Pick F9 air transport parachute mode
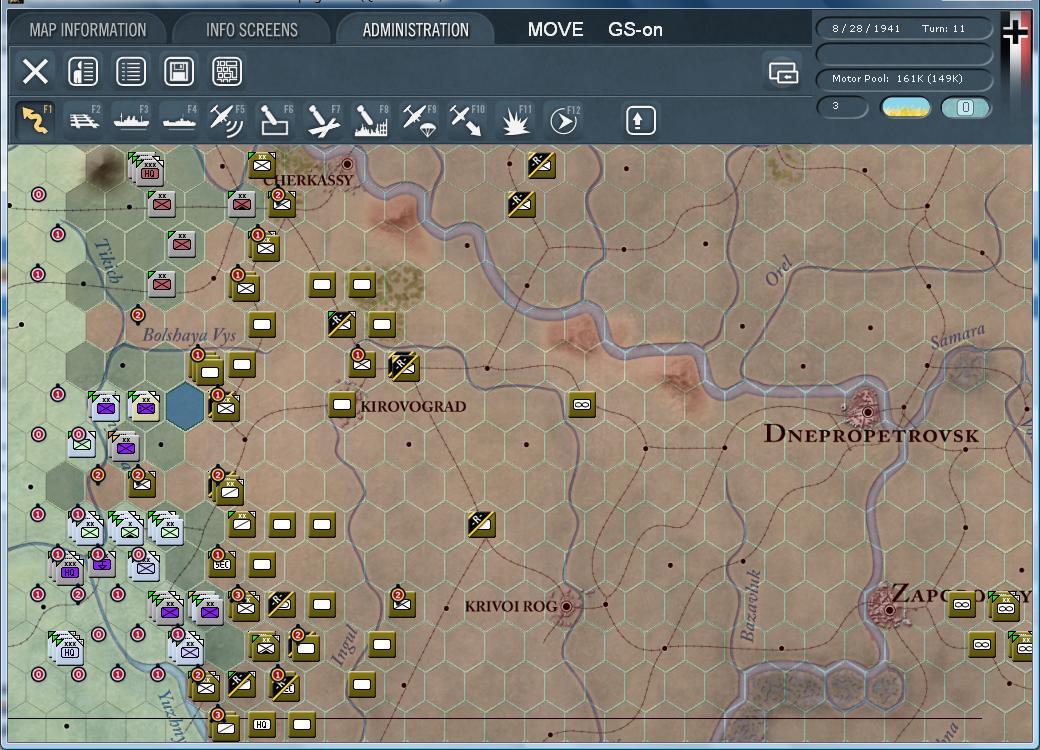This screenshot has height=750, width=1040. click(x=419, y=120)
